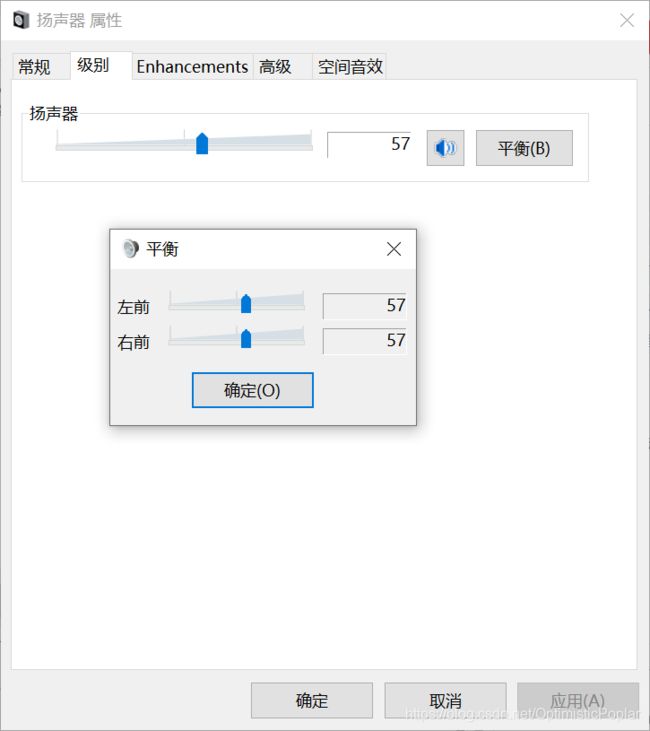Click the 平衡(B) button
The height and width of the screenshot is (731, 650).
[x=524, y=148]
